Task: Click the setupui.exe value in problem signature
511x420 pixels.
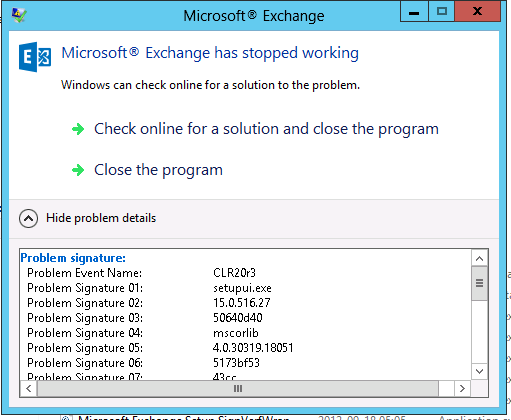Action: pos(242,288)
